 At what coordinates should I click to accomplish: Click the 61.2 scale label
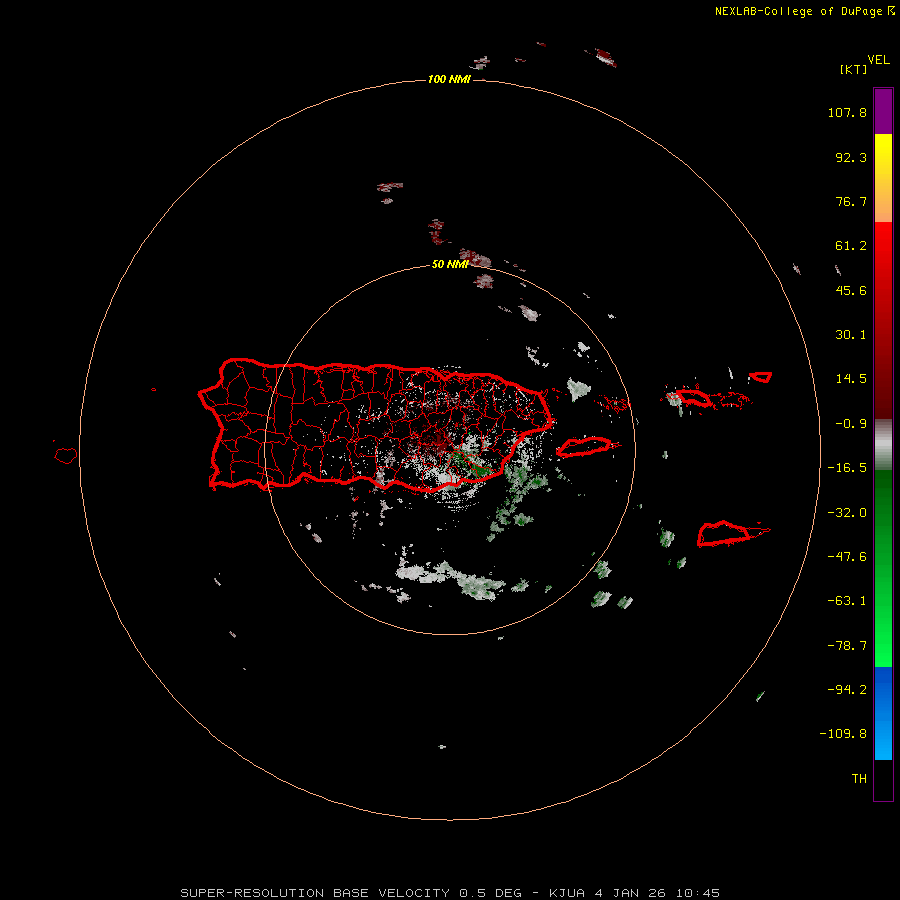[851, 246]
